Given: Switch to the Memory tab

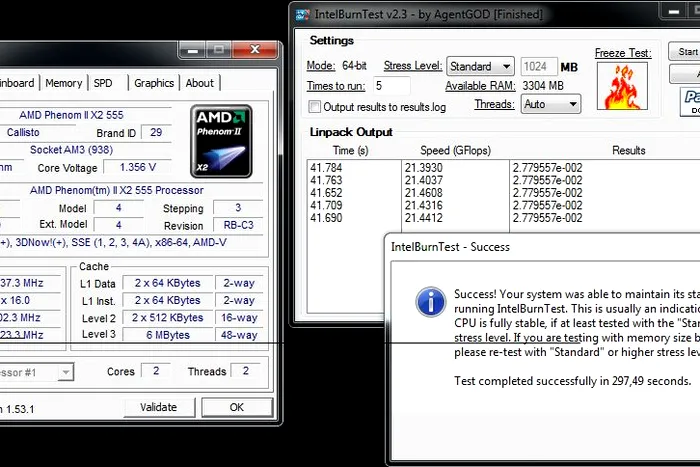Looking at the screenshot, I should (64, 84).
